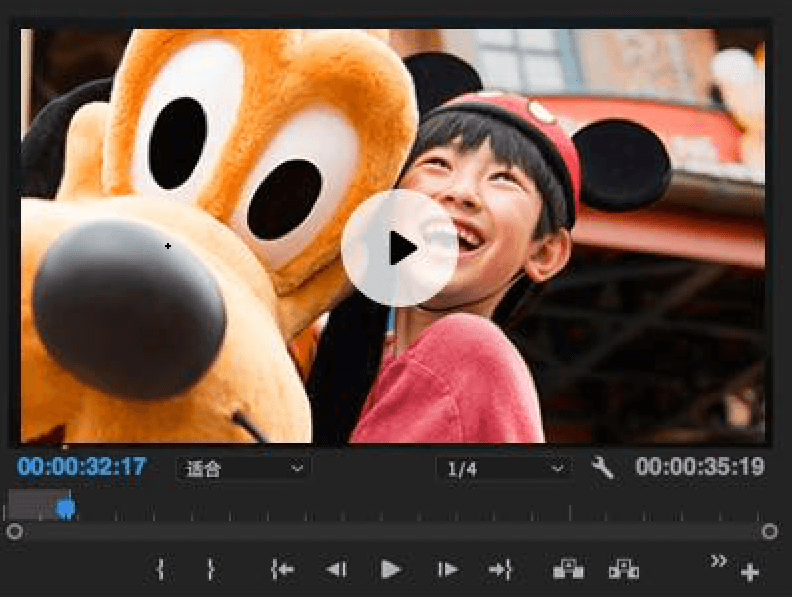The width and height of the screenshot is (792, 597).
Task: Jump to the Out point
Action: 501,570
